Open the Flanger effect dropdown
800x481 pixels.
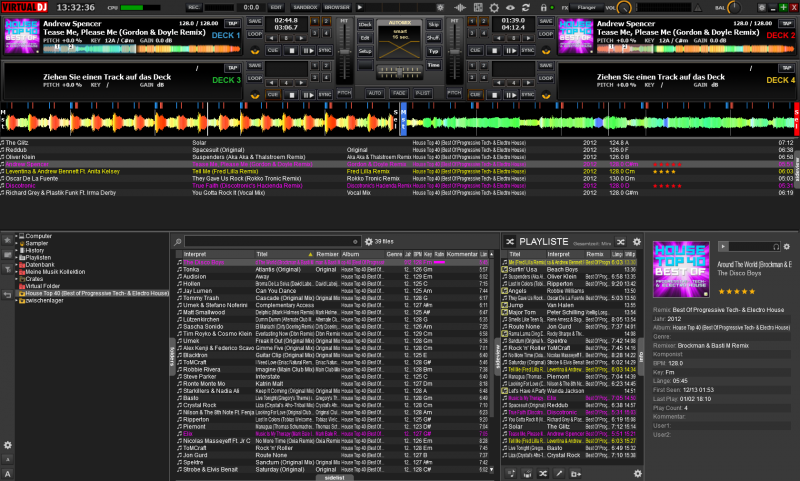587,8
